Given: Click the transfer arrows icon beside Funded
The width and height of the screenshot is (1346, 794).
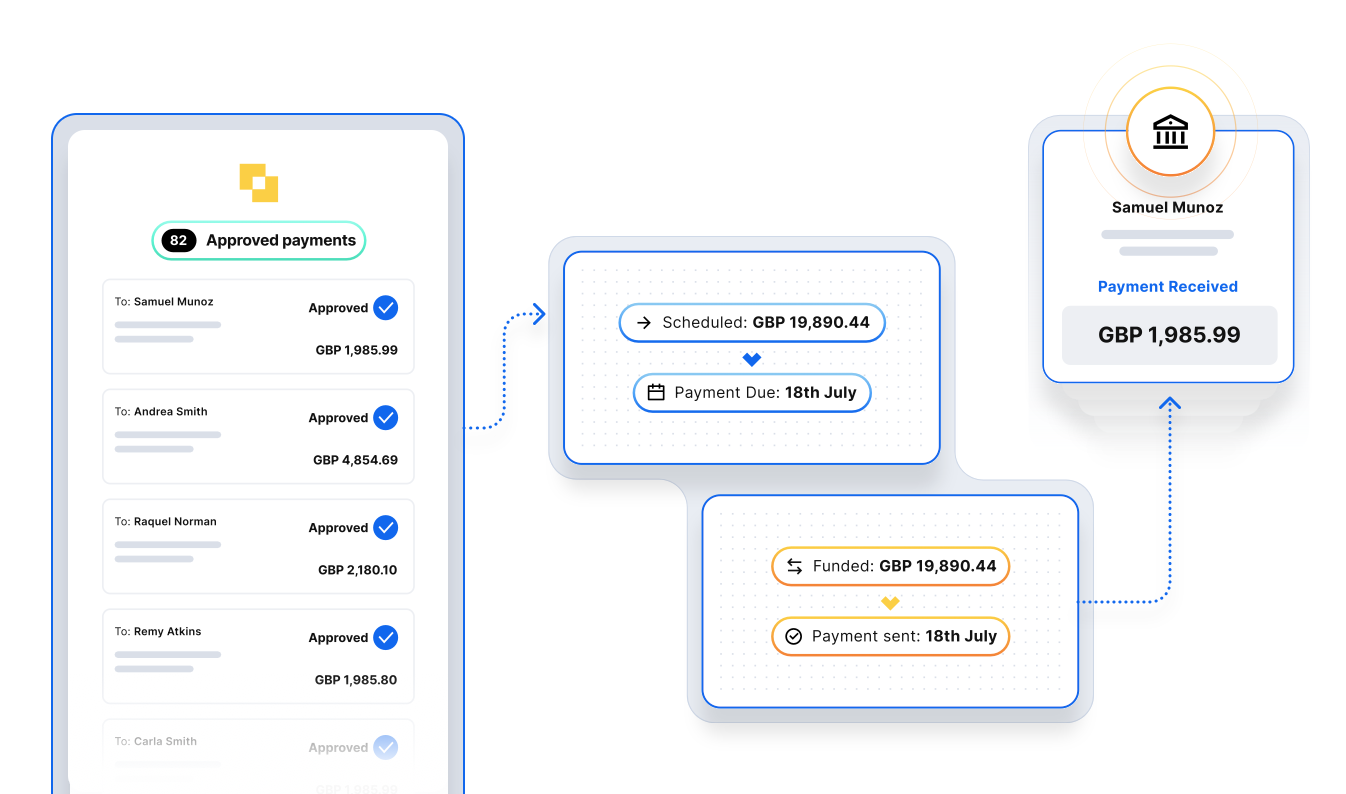Looking at the screenshot, I should point(794,566).
